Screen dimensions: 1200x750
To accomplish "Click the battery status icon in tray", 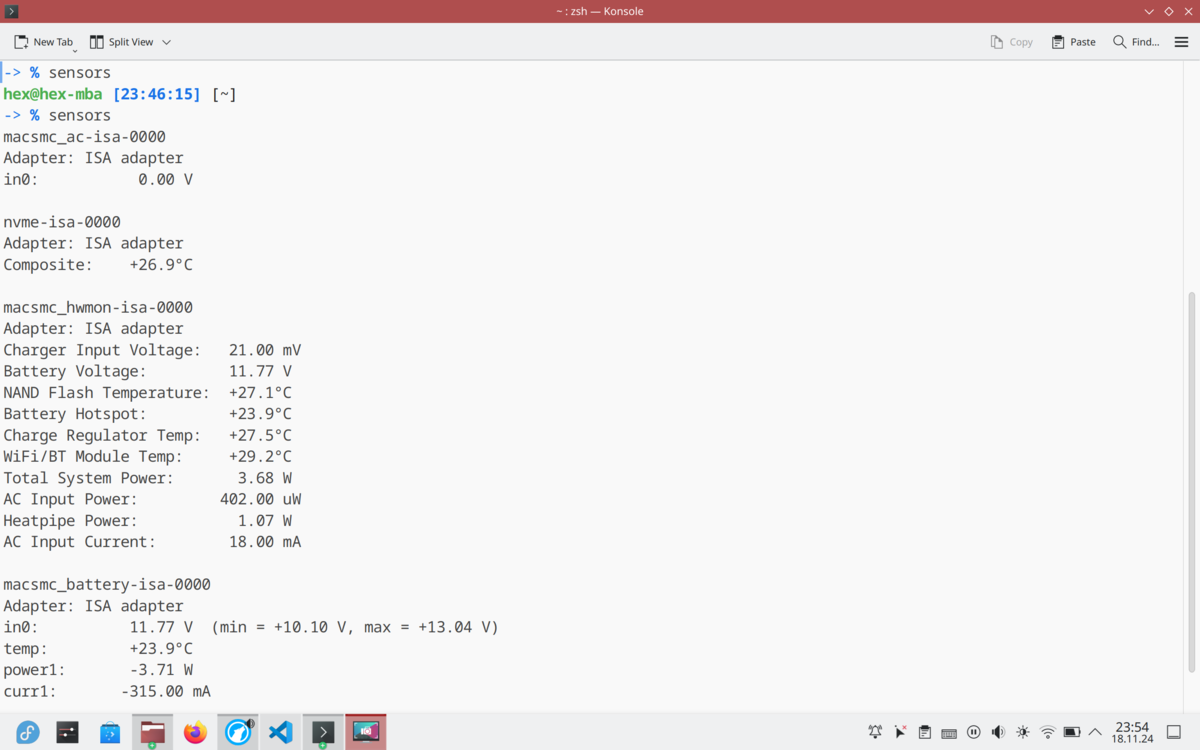I will coord(1071,732).
